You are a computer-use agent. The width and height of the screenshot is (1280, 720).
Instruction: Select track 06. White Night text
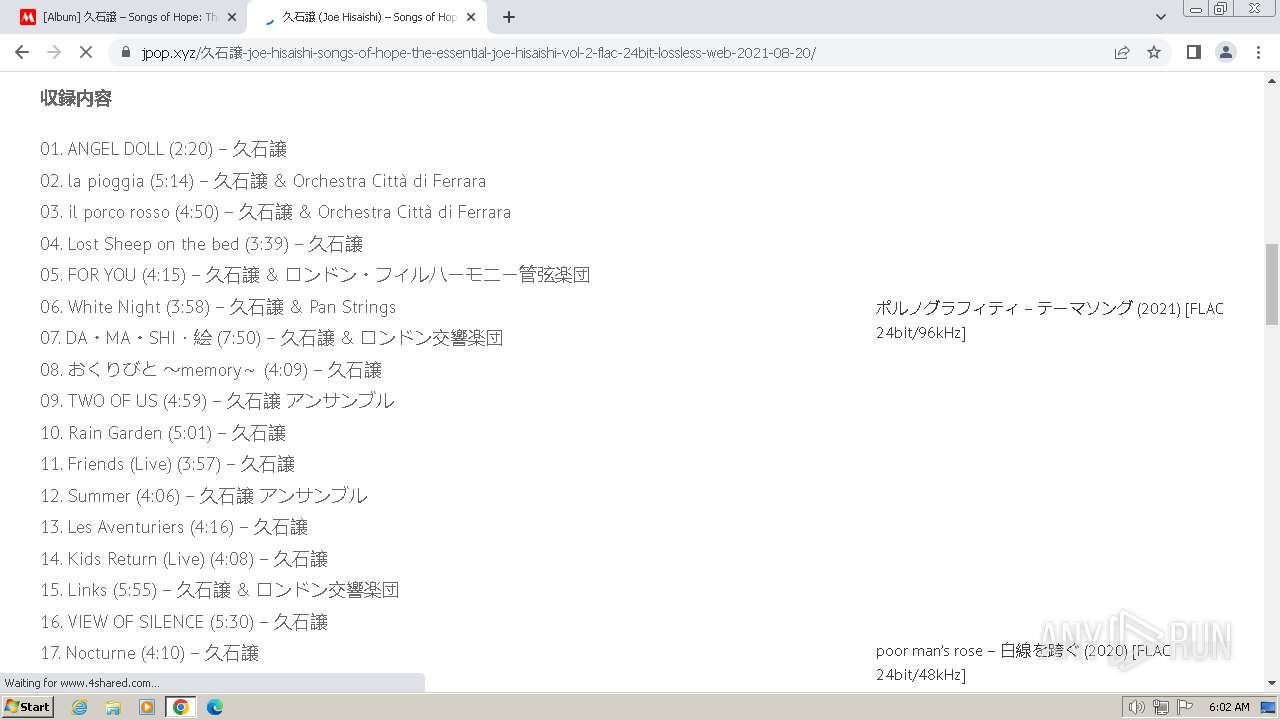point(218,307)
